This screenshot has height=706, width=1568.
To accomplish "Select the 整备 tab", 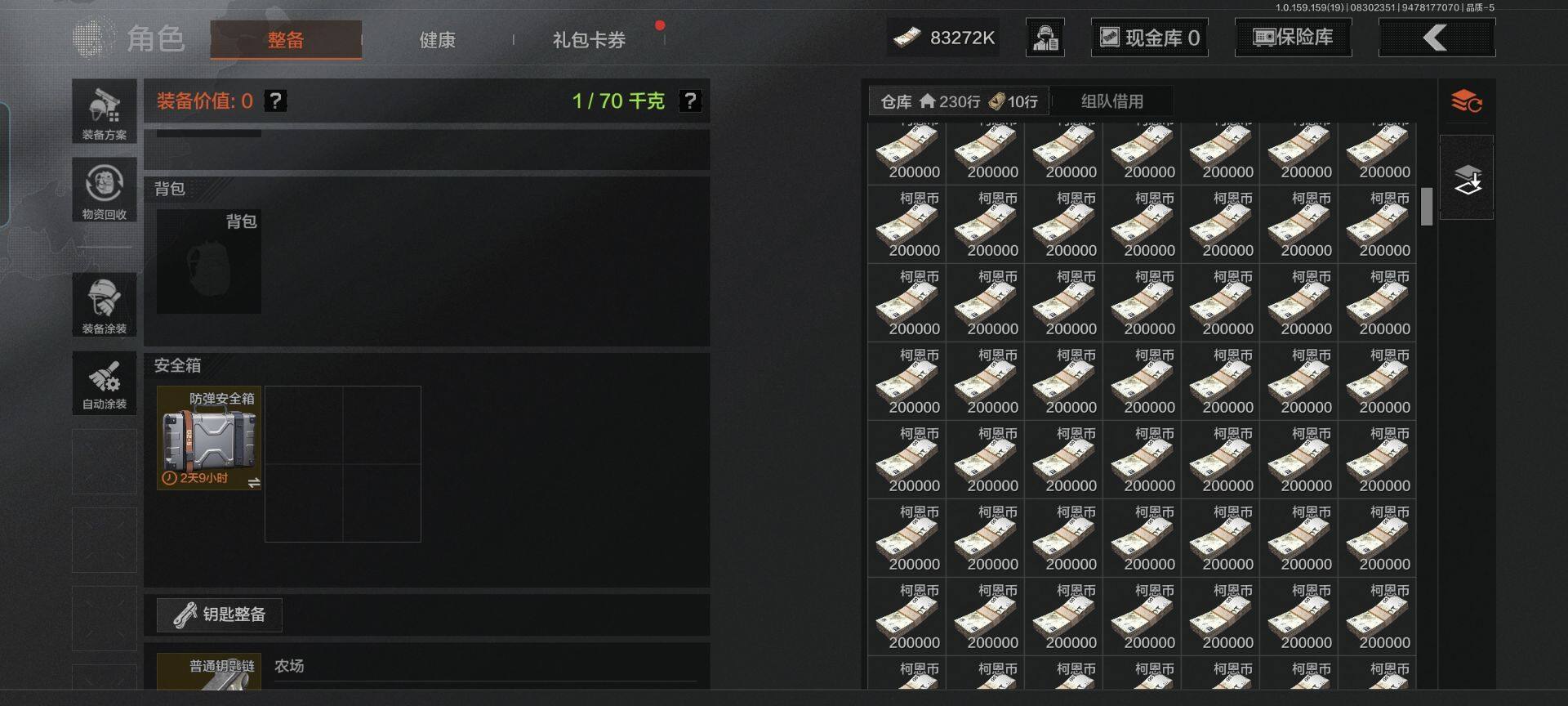I will click(x=286, y=39).
